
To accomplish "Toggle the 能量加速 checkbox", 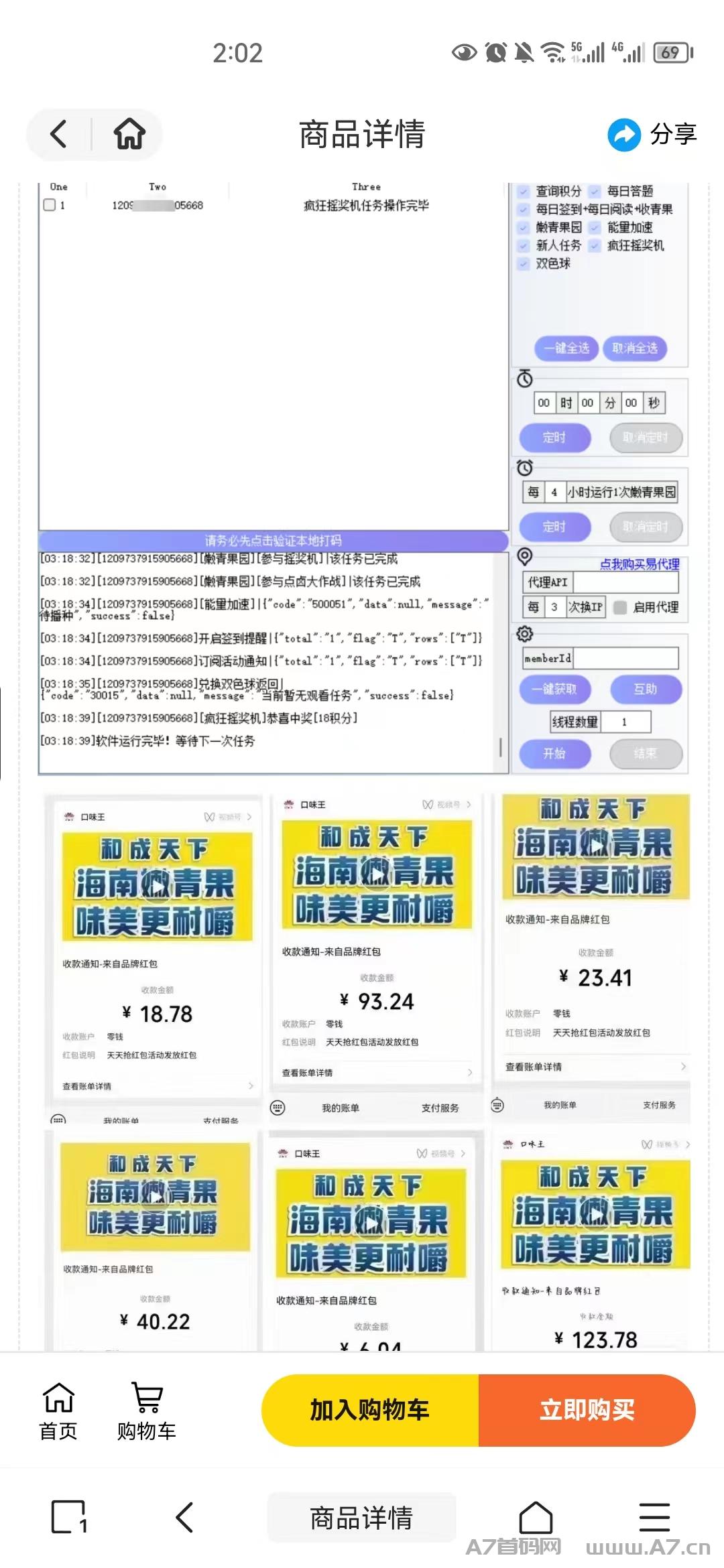I will pos(595,228).
